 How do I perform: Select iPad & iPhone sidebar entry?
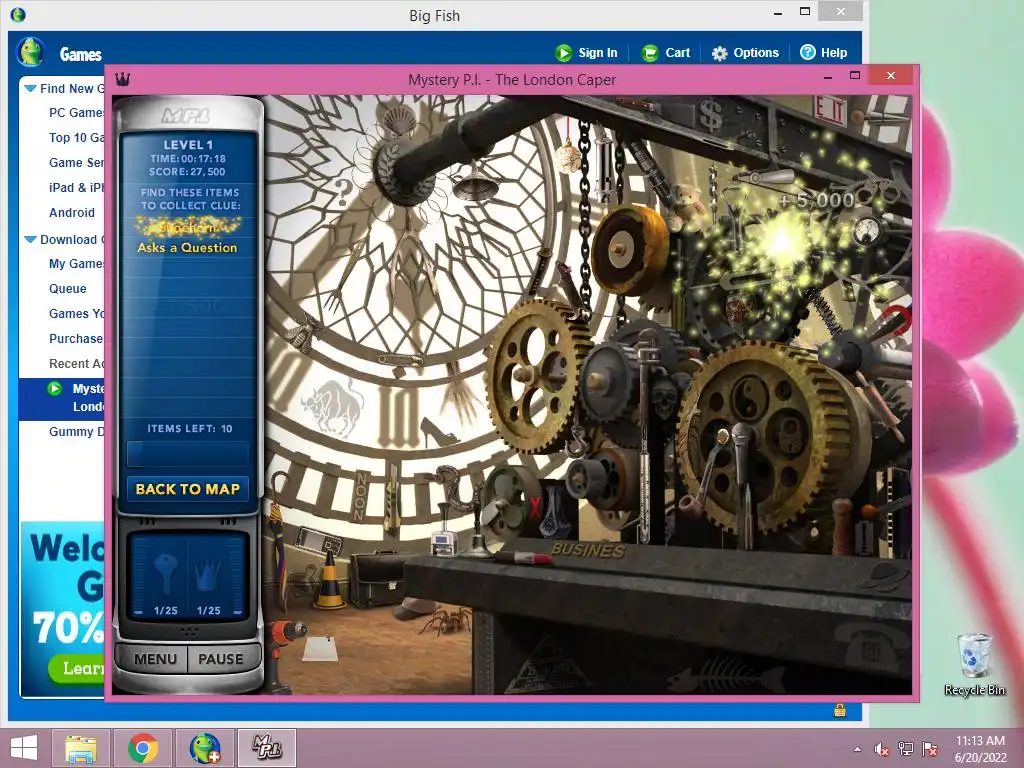click(x=76, y=187)
